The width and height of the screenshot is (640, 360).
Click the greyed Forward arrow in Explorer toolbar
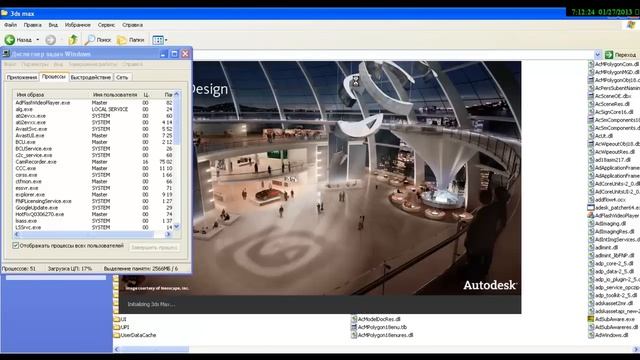click(51, 40)
